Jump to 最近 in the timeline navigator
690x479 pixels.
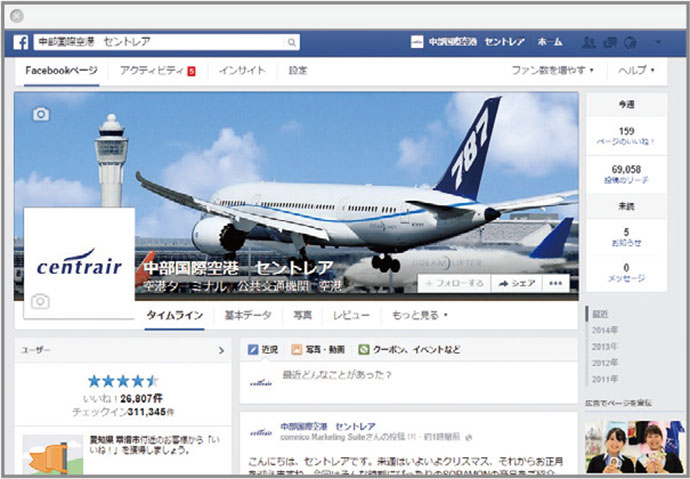[600, 314]
